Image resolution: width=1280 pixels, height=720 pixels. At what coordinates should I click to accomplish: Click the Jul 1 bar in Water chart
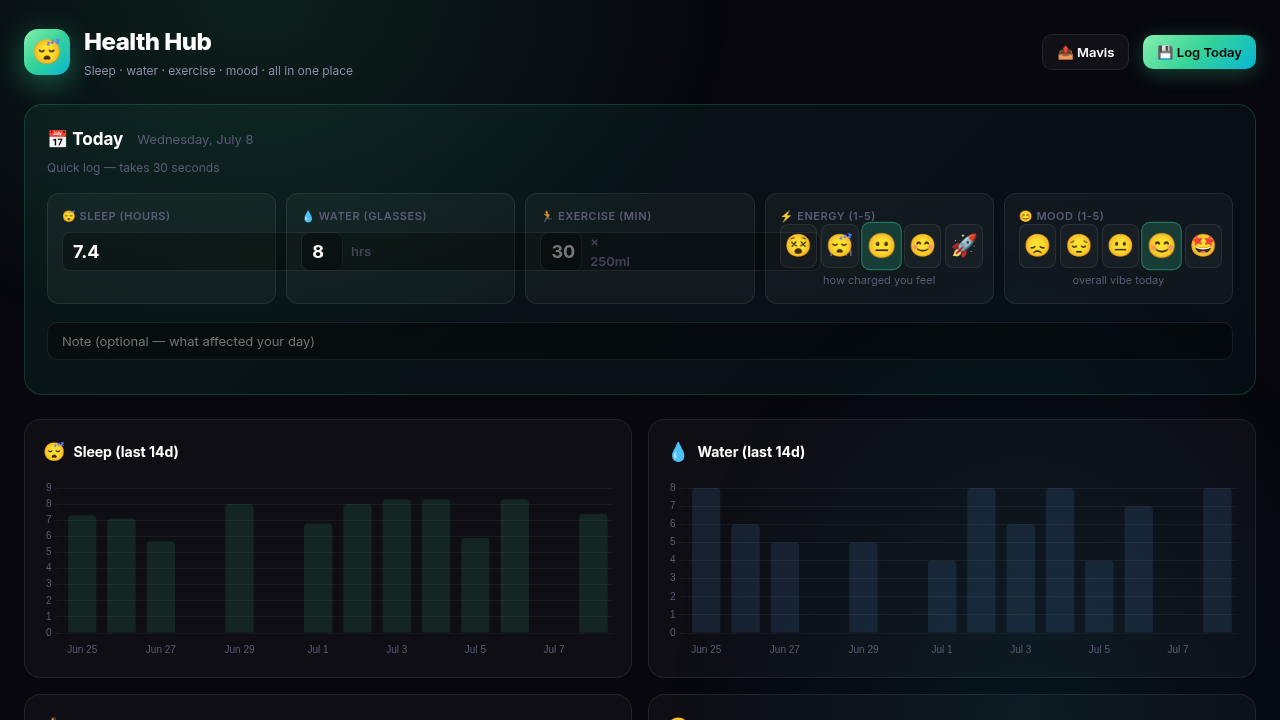[x=942, y=596]
